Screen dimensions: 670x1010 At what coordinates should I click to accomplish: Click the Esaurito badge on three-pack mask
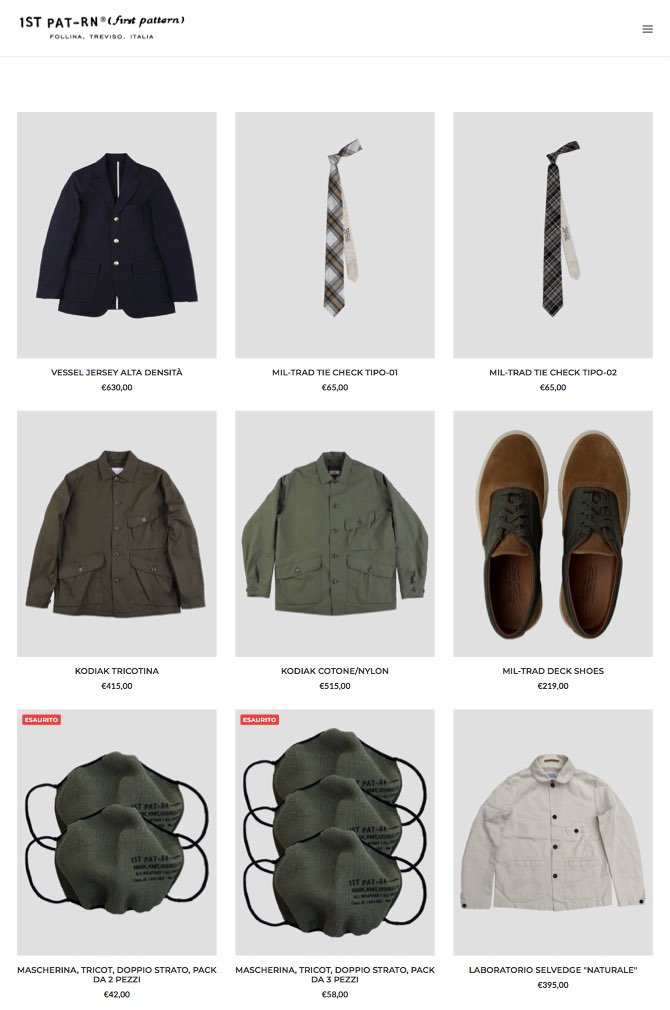[260, 719]
